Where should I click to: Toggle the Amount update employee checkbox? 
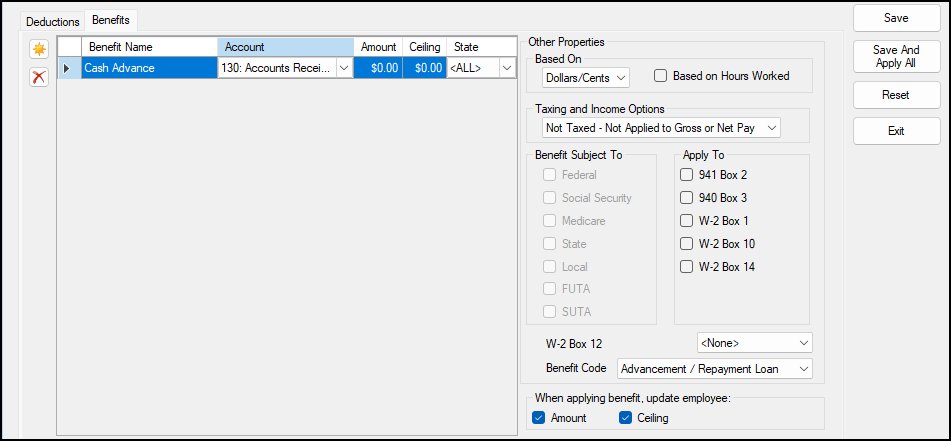(x=539, y=418)
